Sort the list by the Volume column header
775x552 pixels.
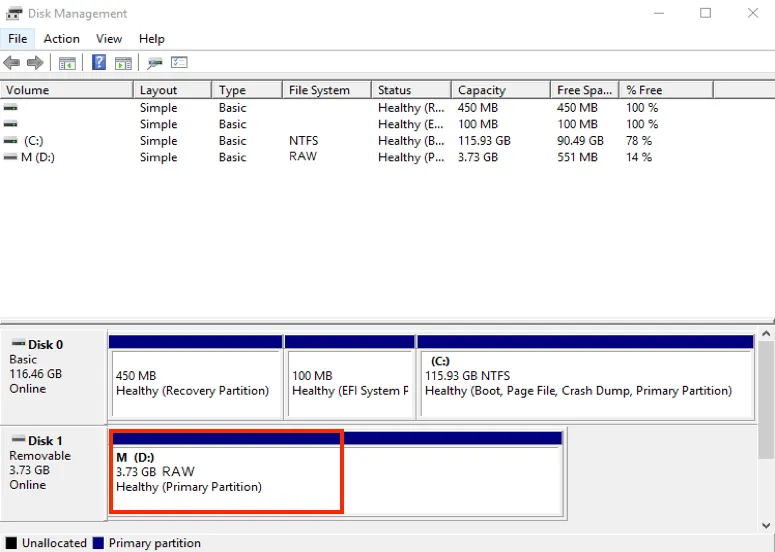[67, 90]
